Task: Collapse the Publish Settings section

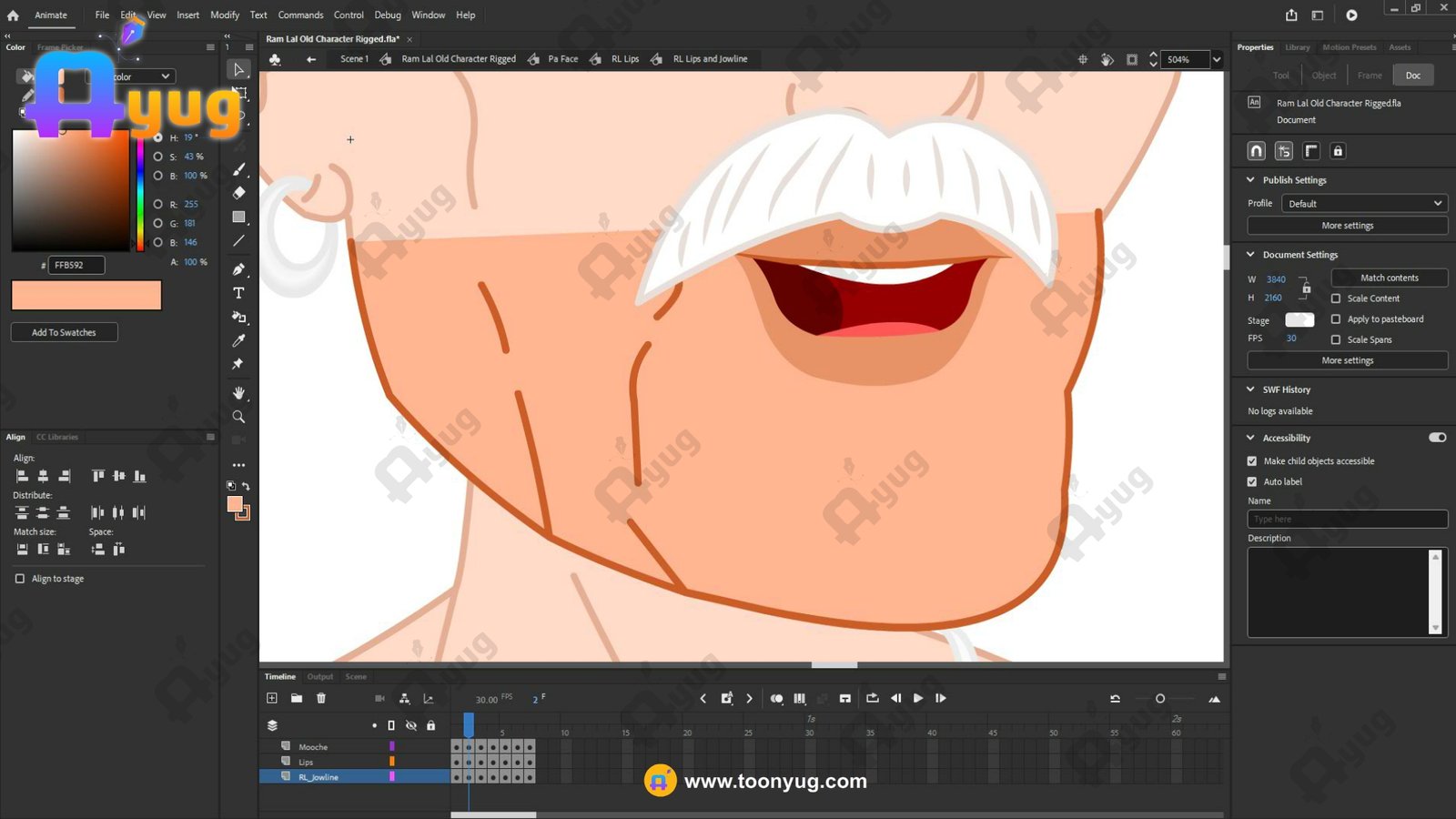Action: [x=1251, y=180]
